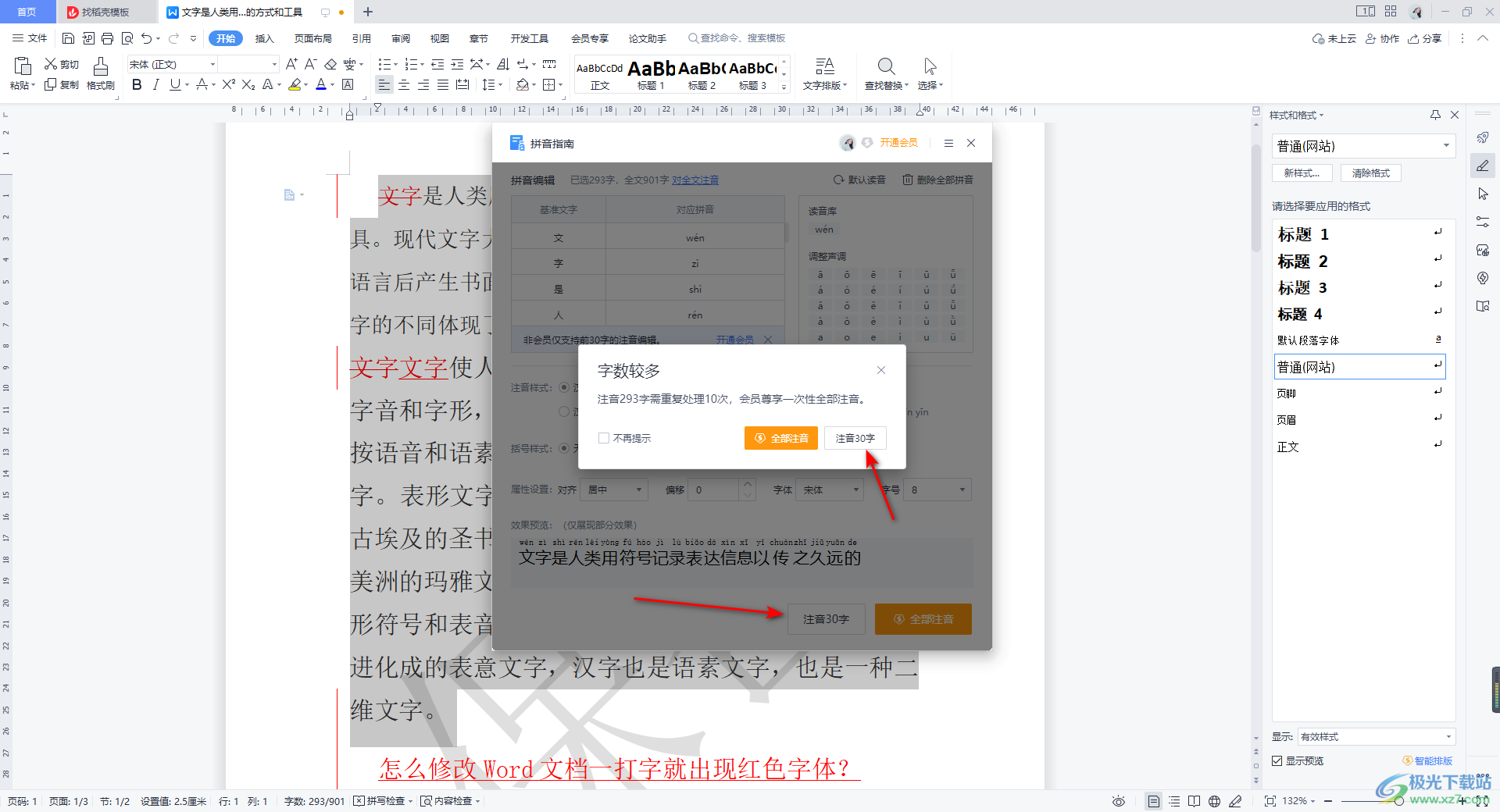Image resolution: width=1500 pixels, height=812 pixels.
Task: Switch to eye protection mode icon
Action: click(x=1119, y=801)
